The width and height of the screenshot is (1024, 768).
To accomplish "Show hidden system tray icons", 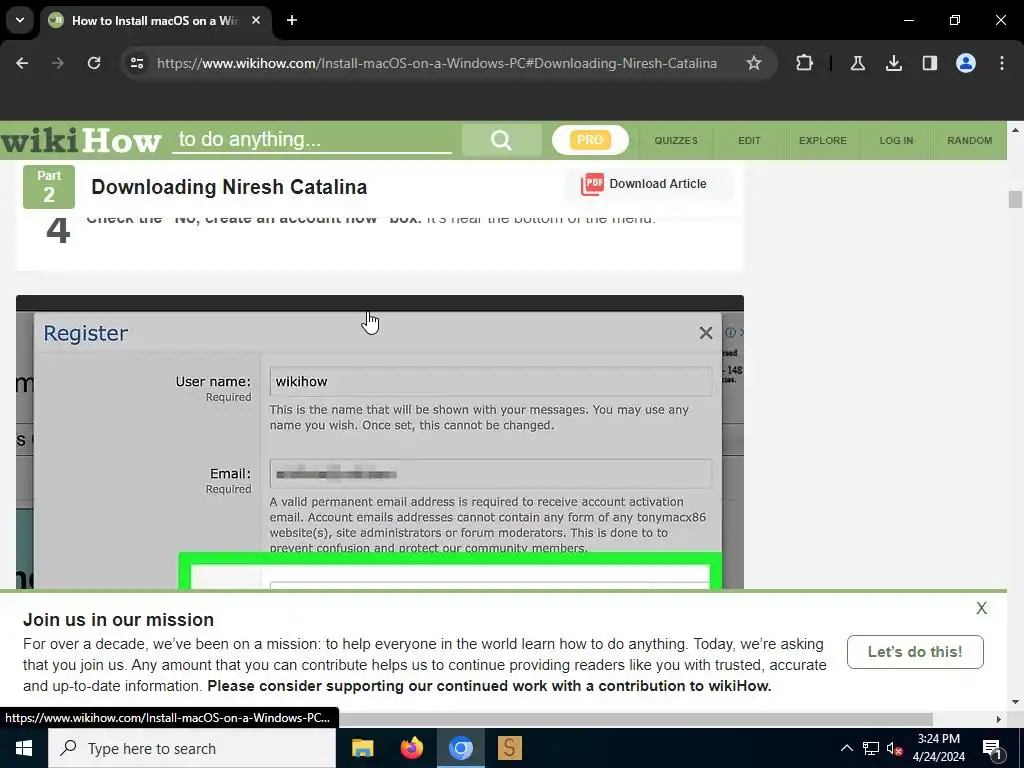I will [846, 748].
